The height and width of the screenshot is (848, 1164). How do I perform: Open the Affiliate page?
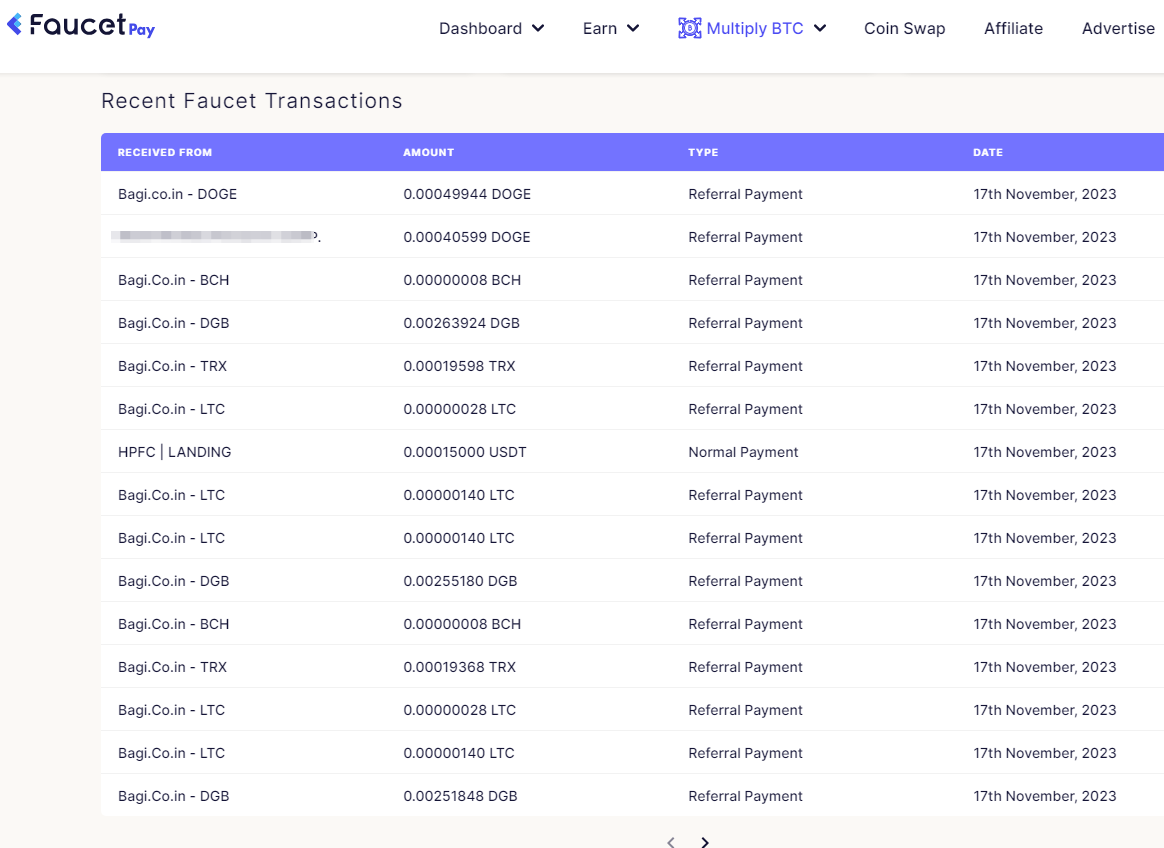coord(1013,28)
